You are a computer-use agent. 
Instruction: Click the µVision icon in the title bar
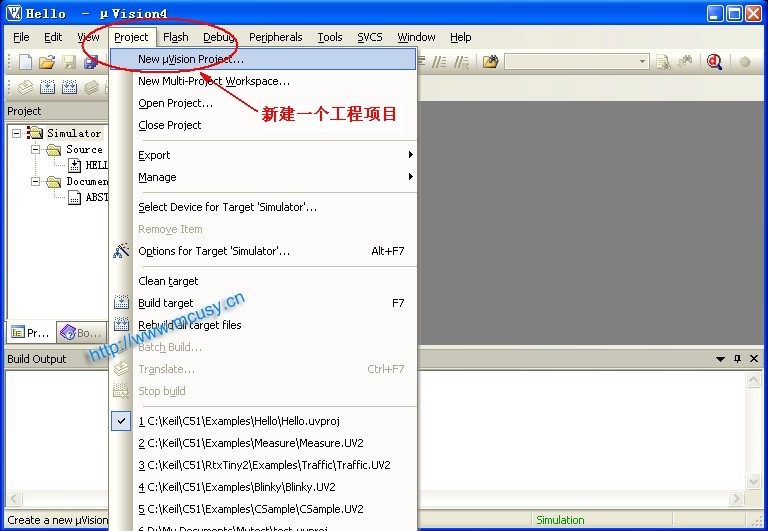[x=14, y=13]
